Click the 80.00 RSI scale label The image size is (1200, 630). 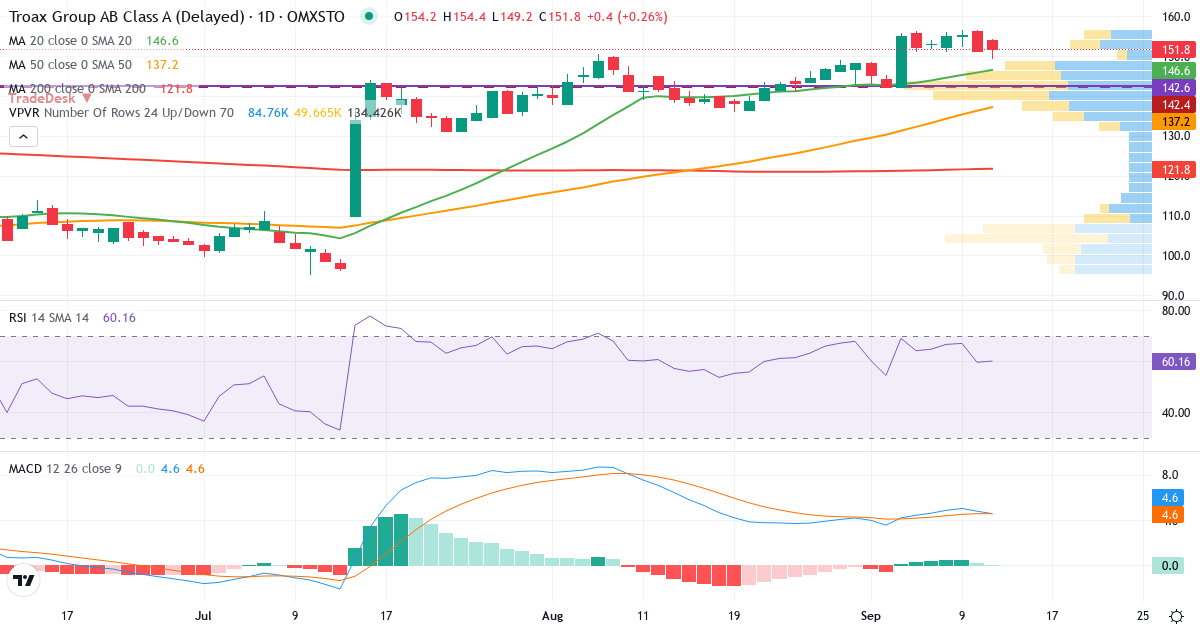click(1176, 311)
